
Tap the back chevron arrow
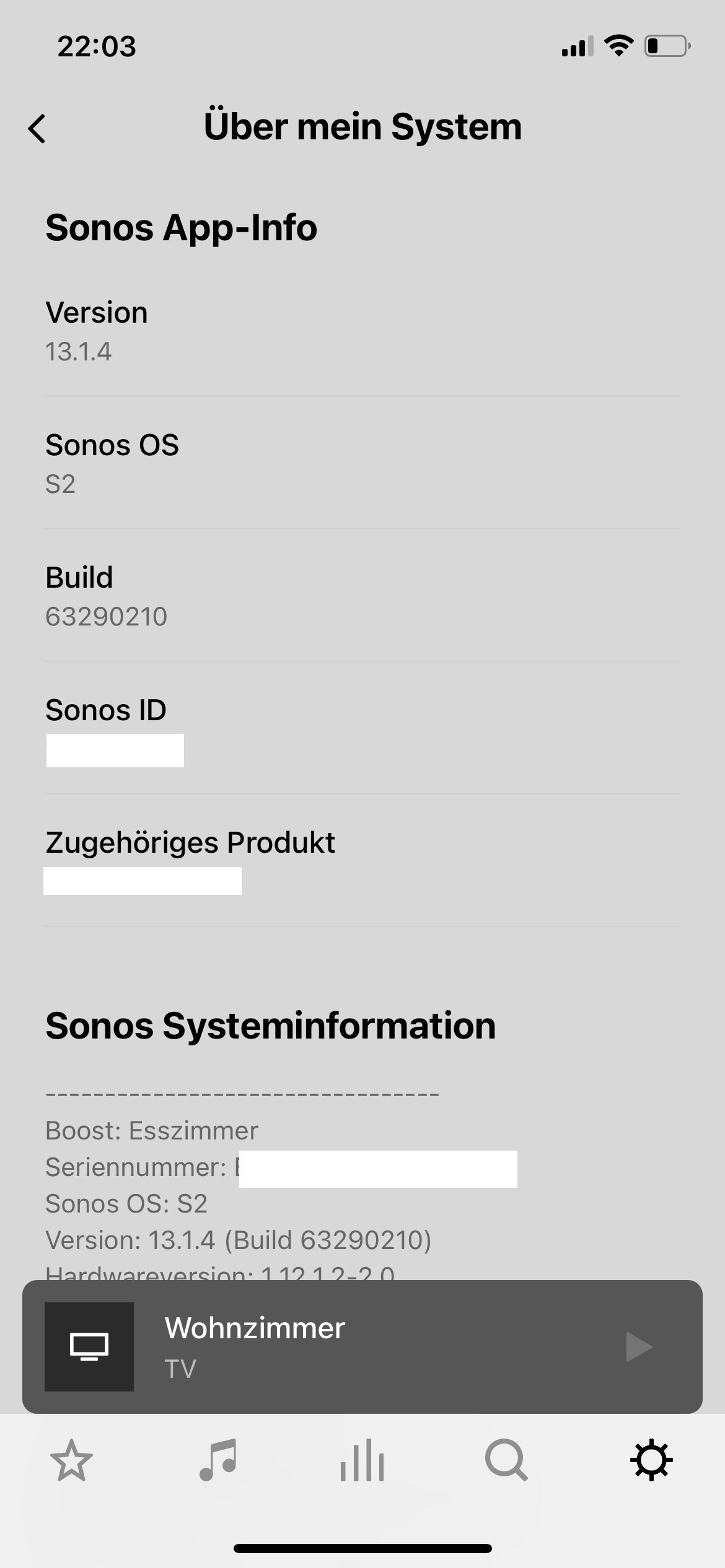pyautogui.click(x=38, y=129)
